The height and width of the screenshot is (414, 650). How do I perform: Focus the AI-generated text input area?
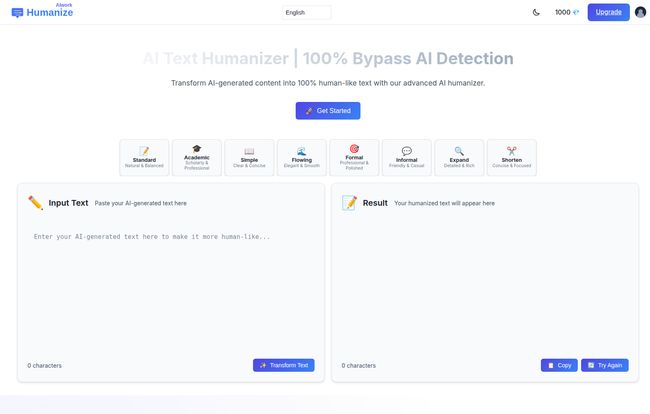click(171, 288)
